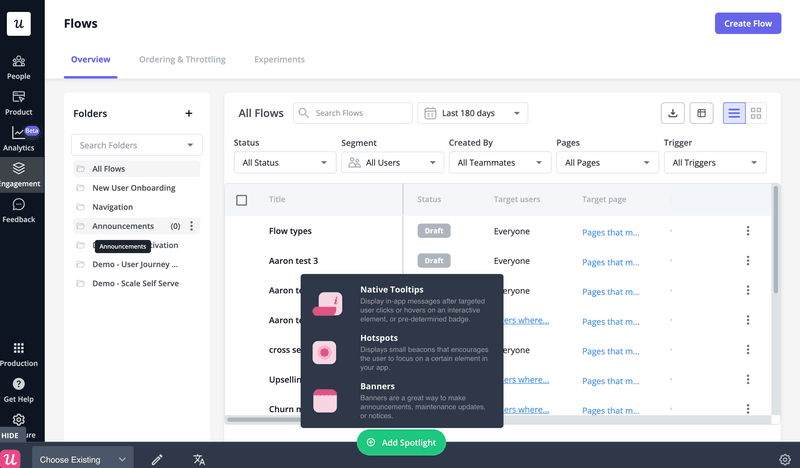Toggle the select-all checkbox in table header
800x468 pixels.
point(242,200)
